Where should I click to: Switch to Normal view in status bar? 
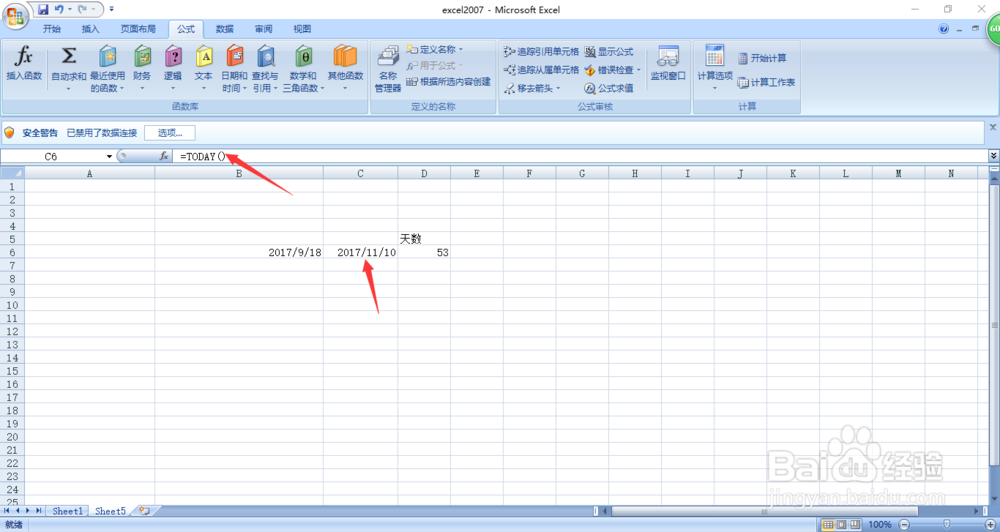[x=828, y=524]
